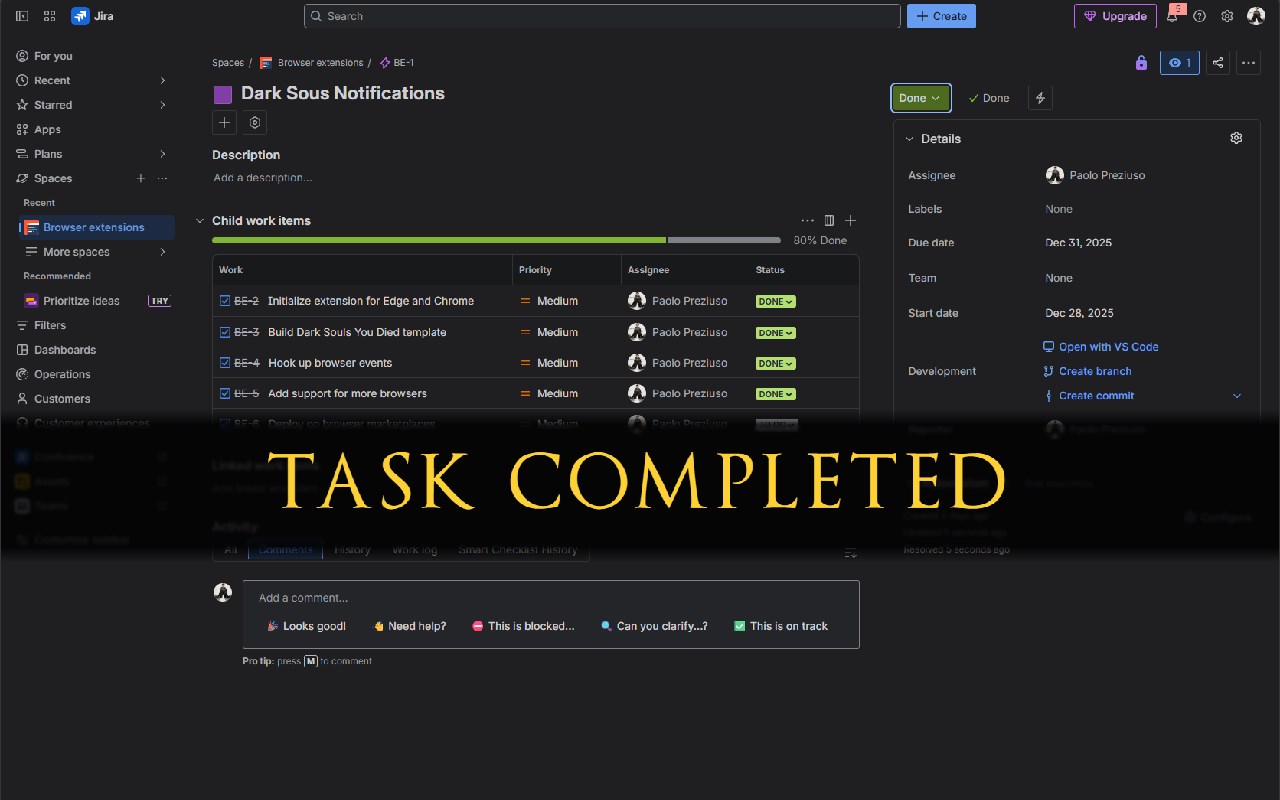This screenshot has width=1280, height=800.
Task: Open the app switcher grid icon
Action: coord(50,16)
